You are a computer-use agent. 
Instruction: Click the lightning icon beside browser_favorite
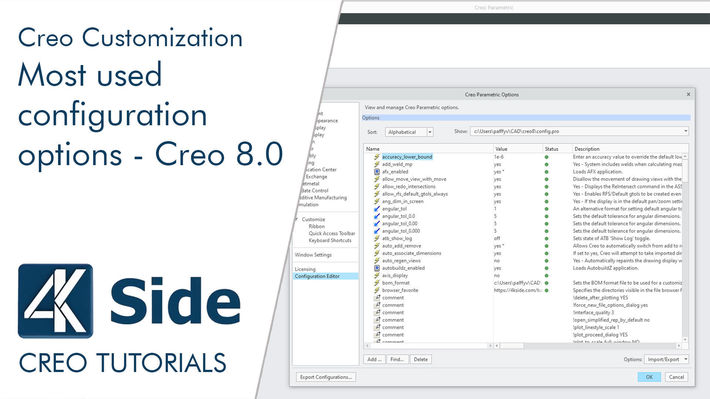(x=376, y=290)
